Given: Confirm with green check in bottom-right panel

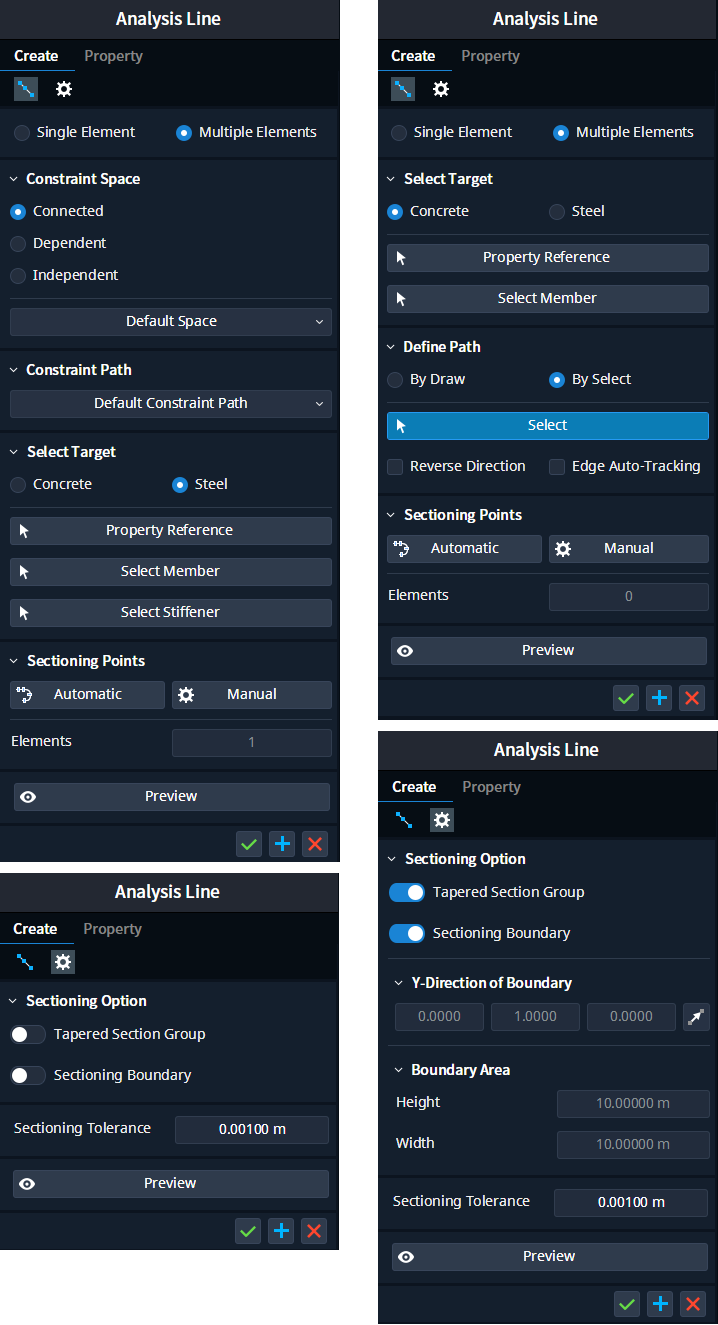Looking at the screenshot, I should pos(627,1304).
